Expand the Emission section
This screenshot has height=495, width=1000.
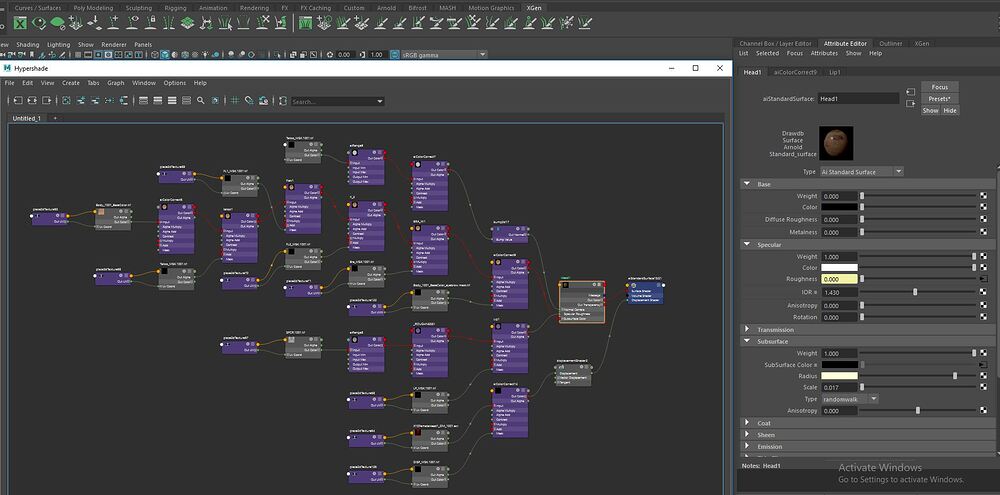(x=747, y=447)
